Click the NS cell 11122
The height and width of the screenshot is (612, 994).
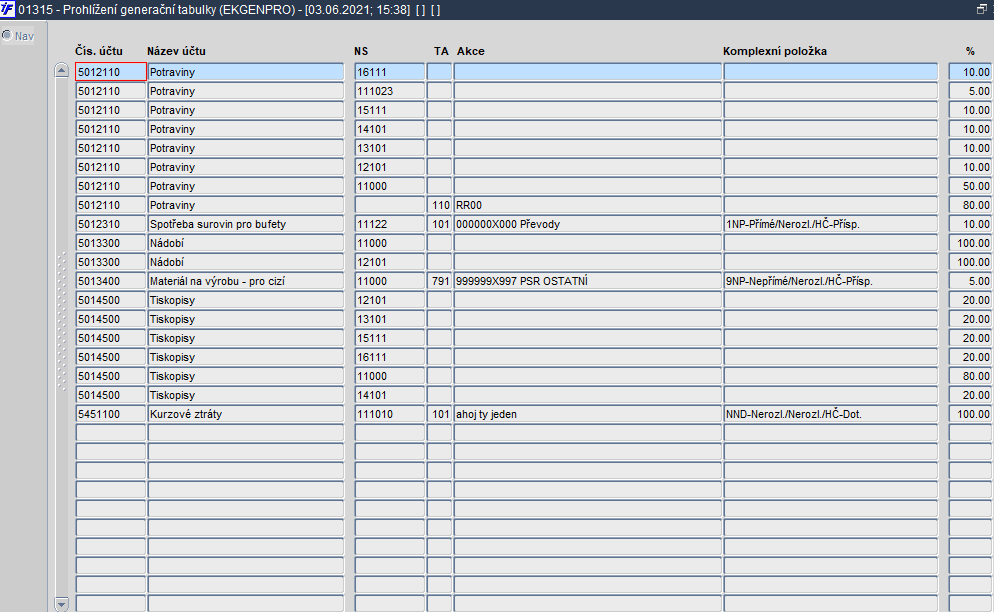389,224
